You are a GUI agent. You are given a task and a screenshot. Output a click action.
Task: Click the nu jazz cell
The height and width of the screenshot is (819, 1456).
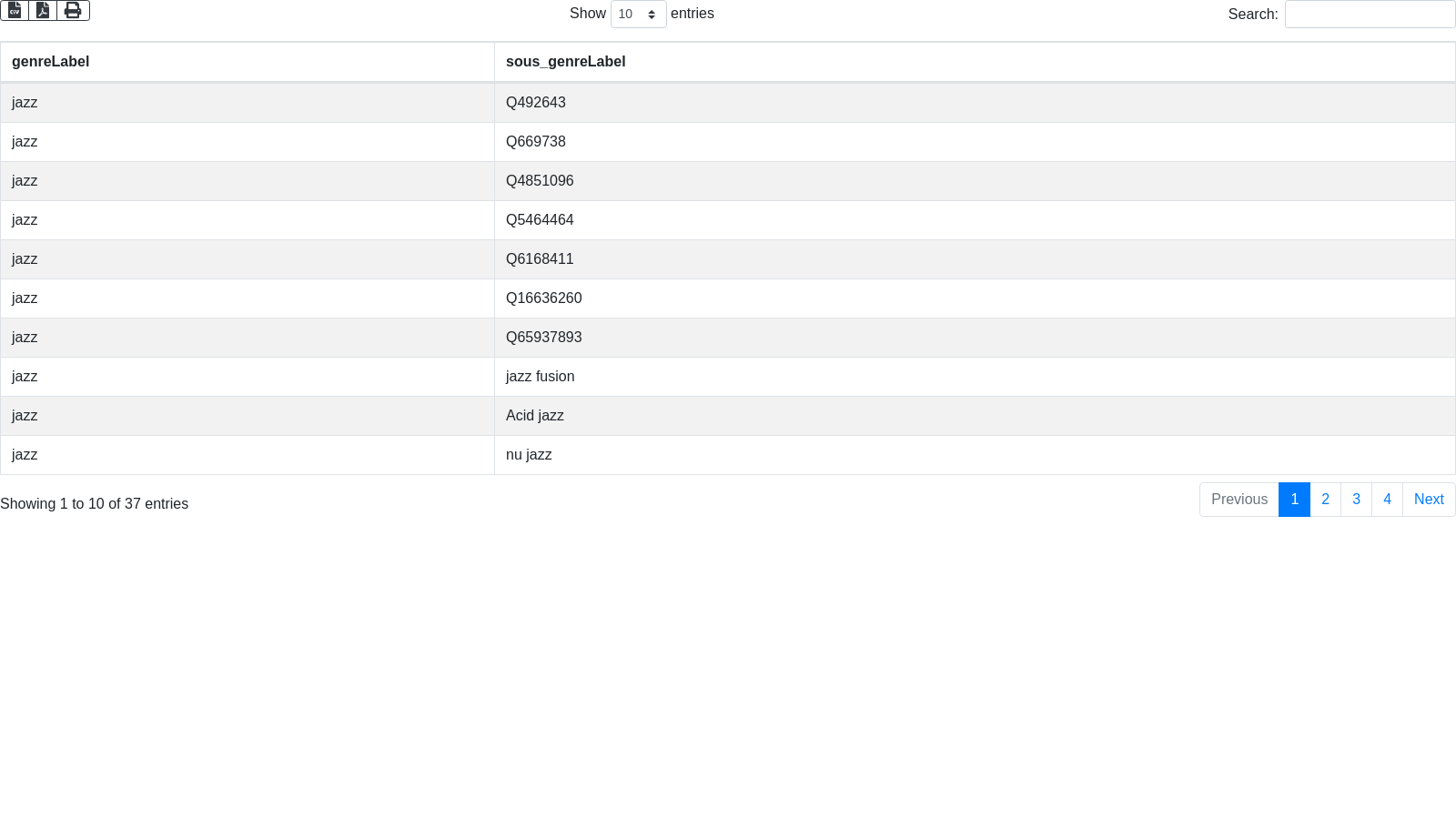(529, 455)
